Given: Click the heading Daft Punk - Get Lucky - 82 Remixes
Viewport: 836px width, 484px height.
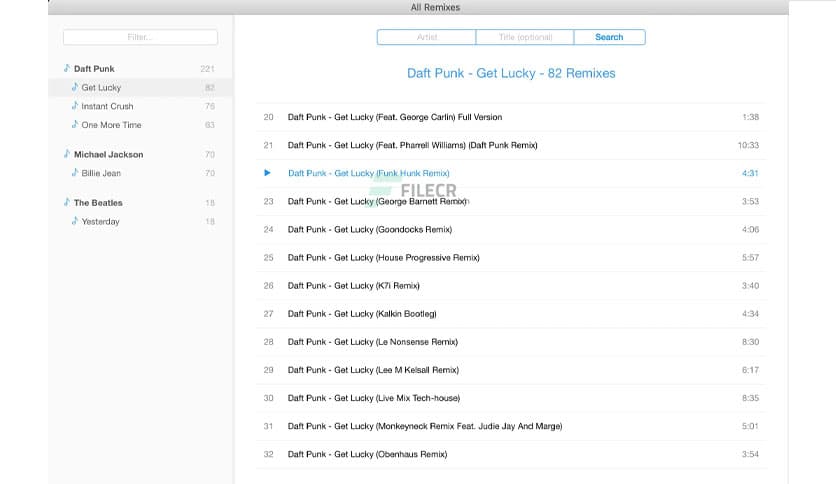Looking at the screenshot, I should [x=511, y=73].
